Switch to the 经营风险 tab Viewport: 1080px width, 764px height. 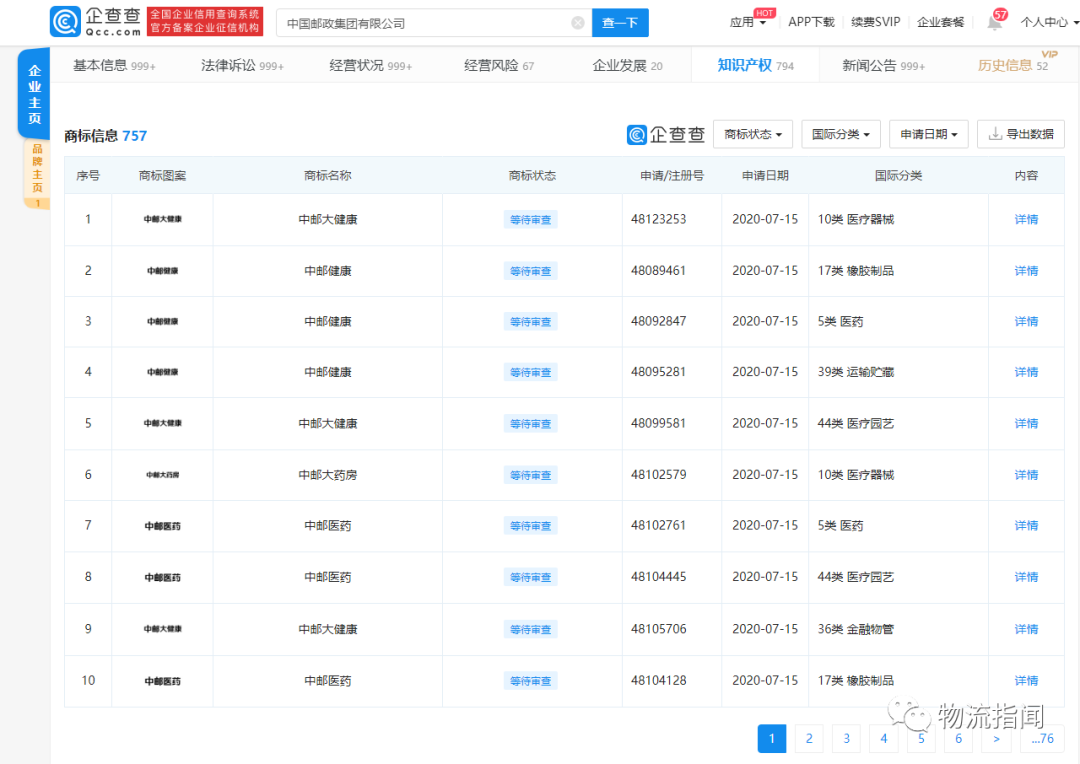point(499,66)
